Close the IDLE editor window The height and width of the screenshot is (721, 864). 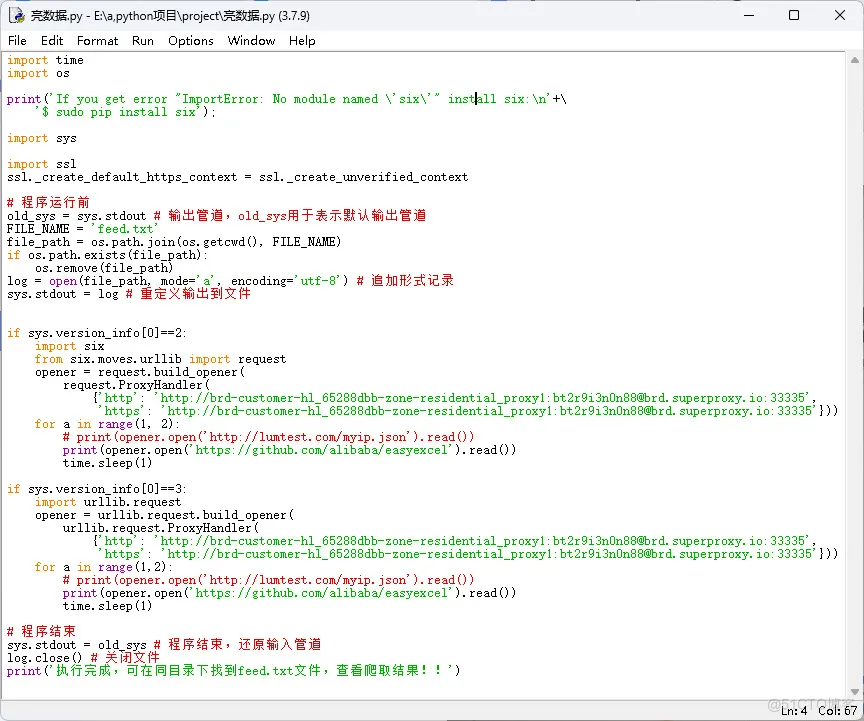coord(840,15)
